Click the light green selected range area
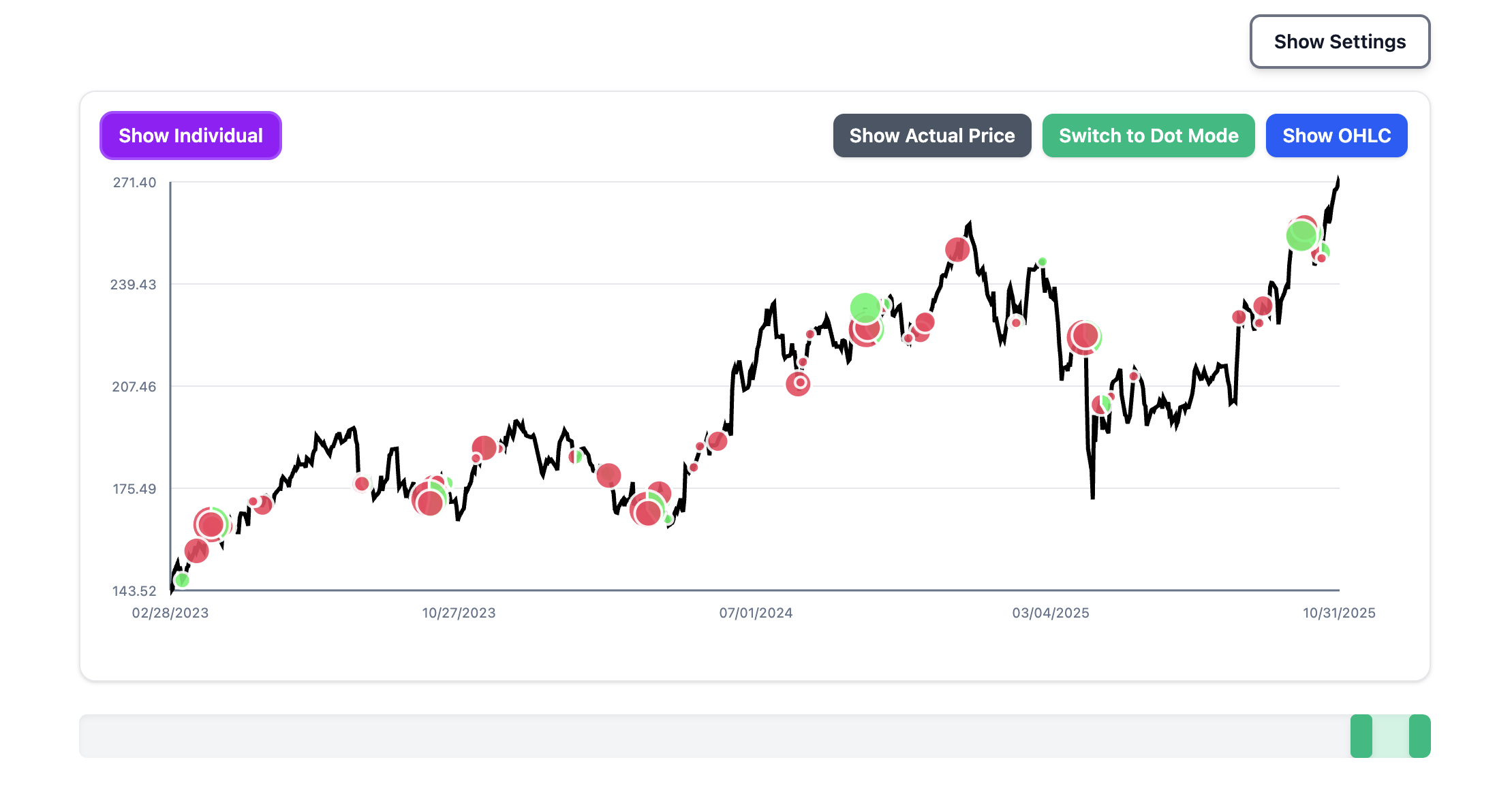 tap(1390, 735)
